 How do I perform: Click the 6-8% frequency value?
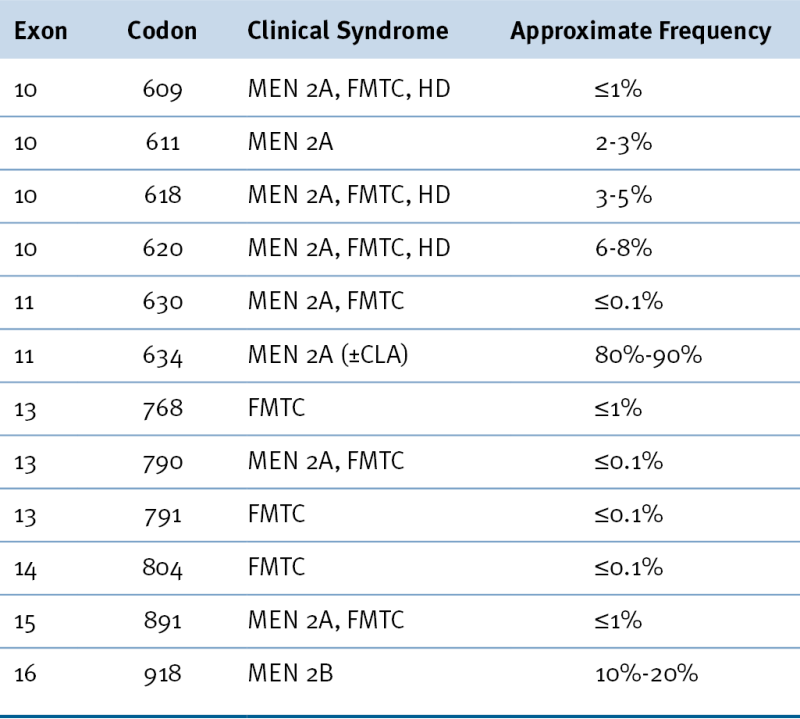(623, 249)
